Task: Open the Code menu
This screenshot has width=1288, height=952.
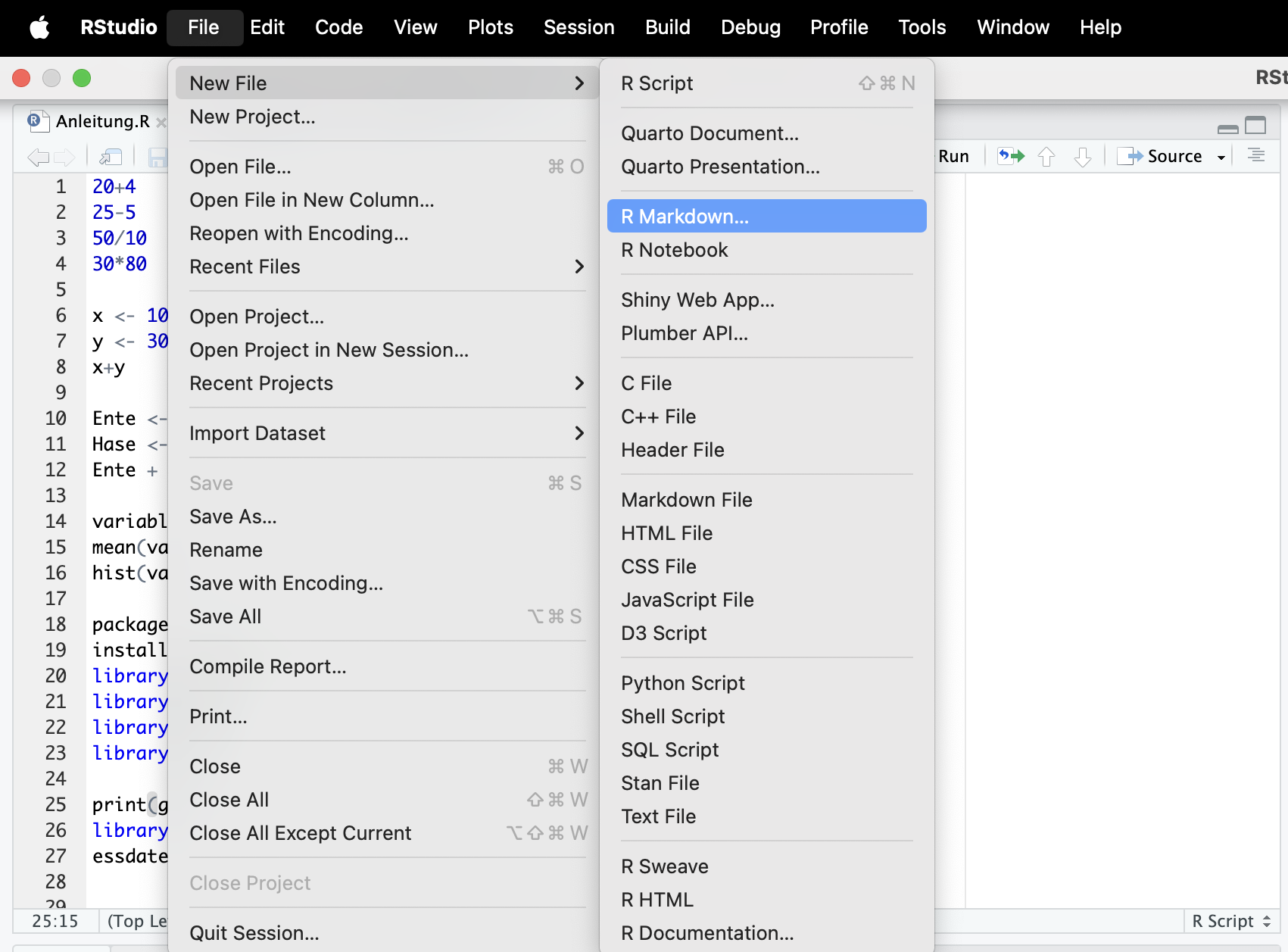Action: point(338,27)
